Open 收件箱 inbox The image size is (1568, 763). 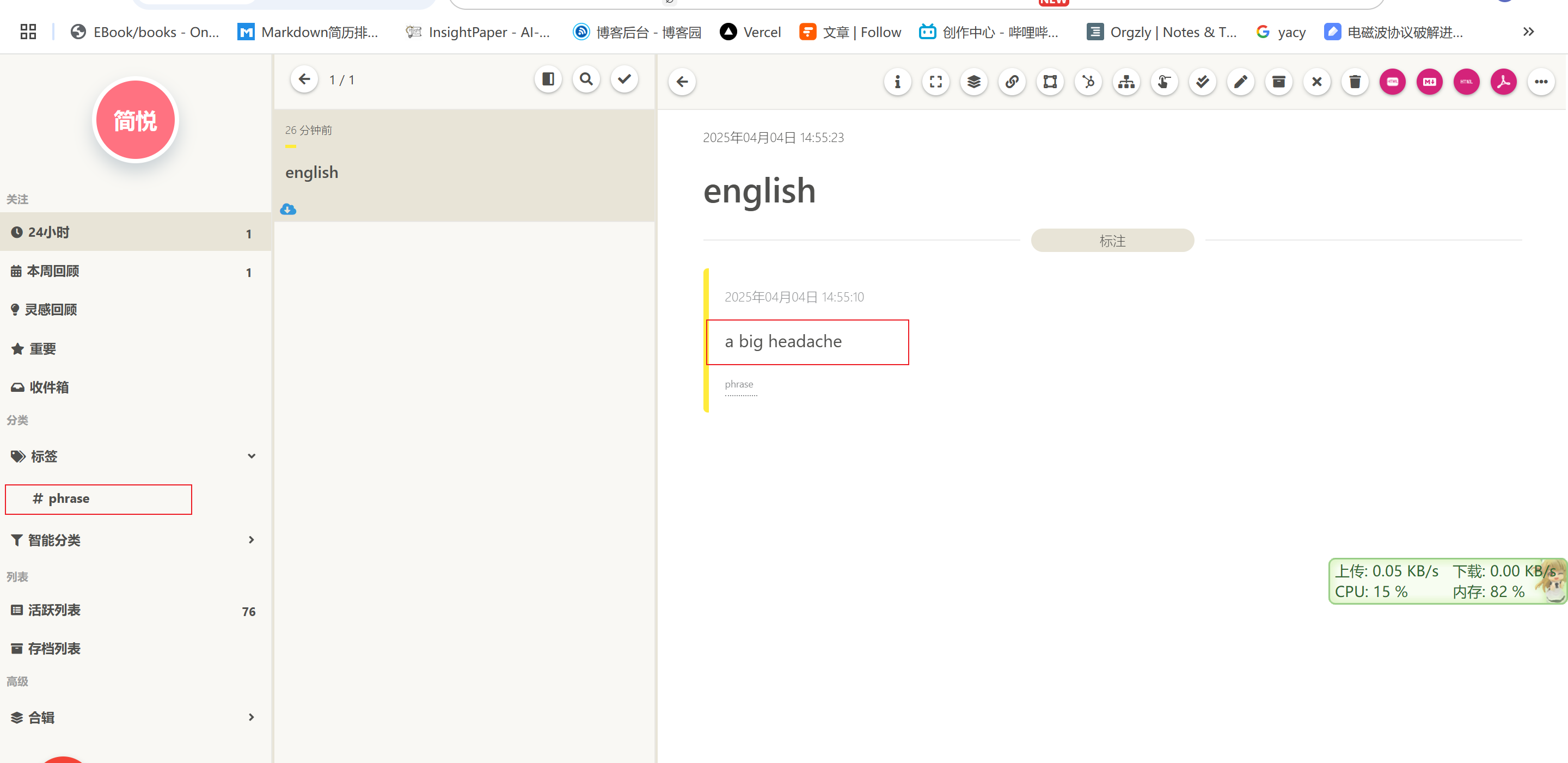135,387
